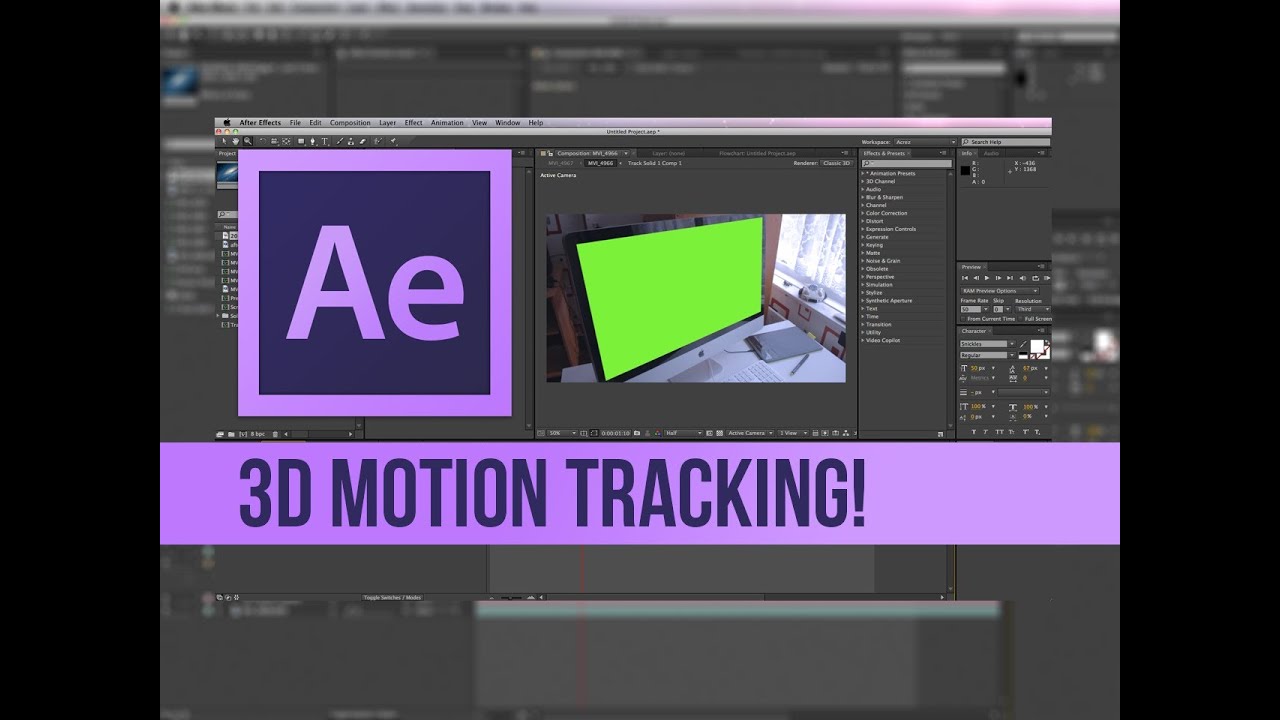Select the Hand tool
The image size is (1280, 720).
tap(236, 141)
